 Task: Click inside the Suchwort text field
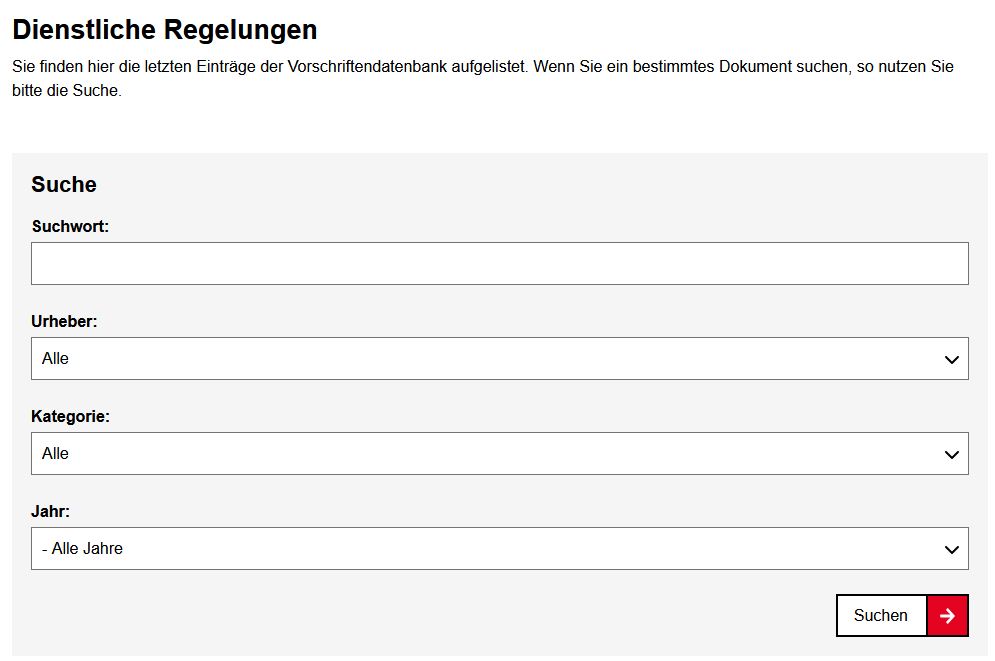[x=500, y=263]
